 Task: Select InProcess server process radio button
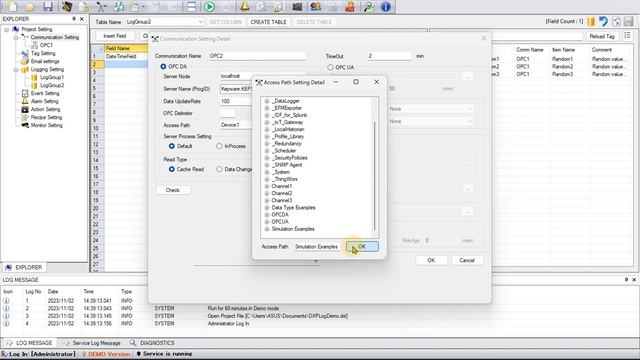(x=220, y=146)
